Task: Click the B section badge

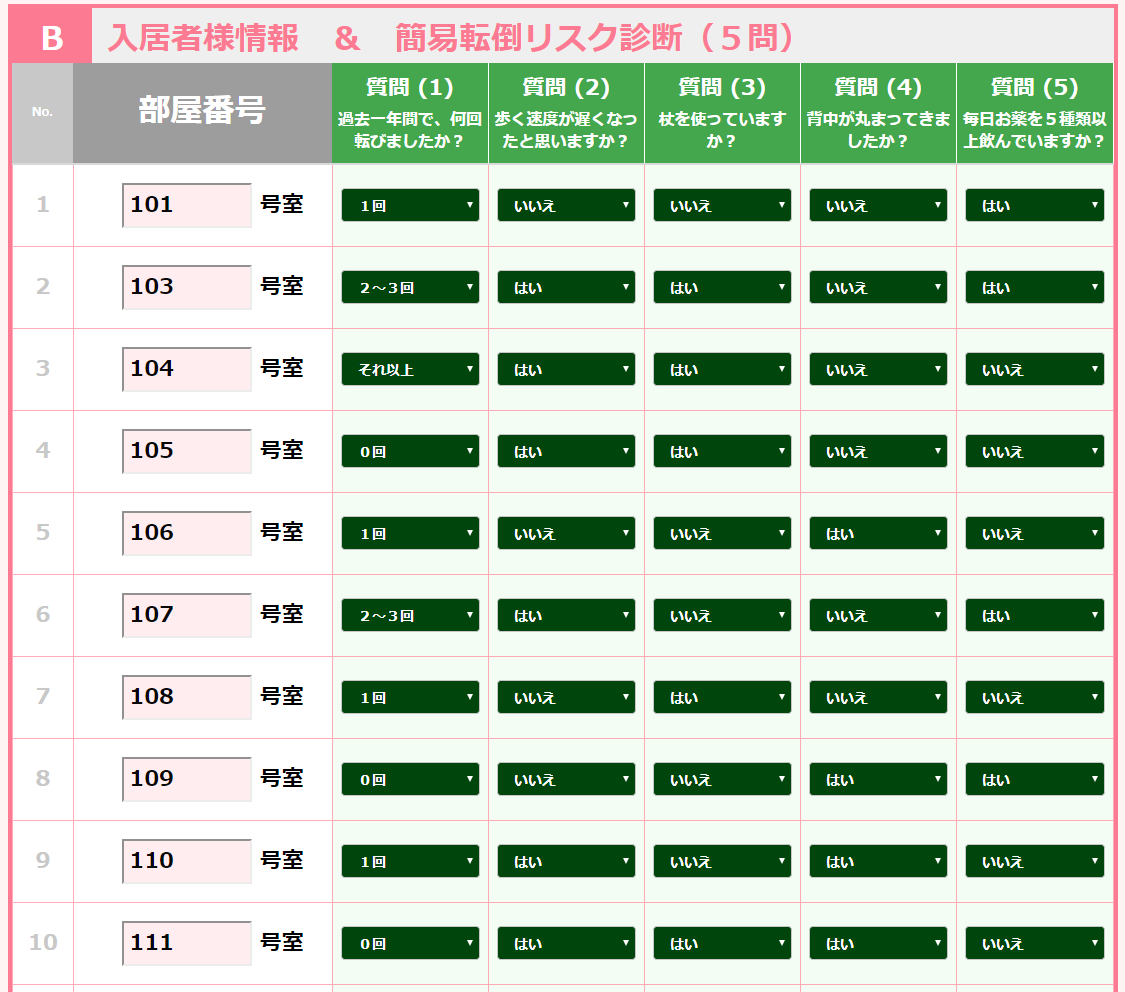Action: [51, 38]
